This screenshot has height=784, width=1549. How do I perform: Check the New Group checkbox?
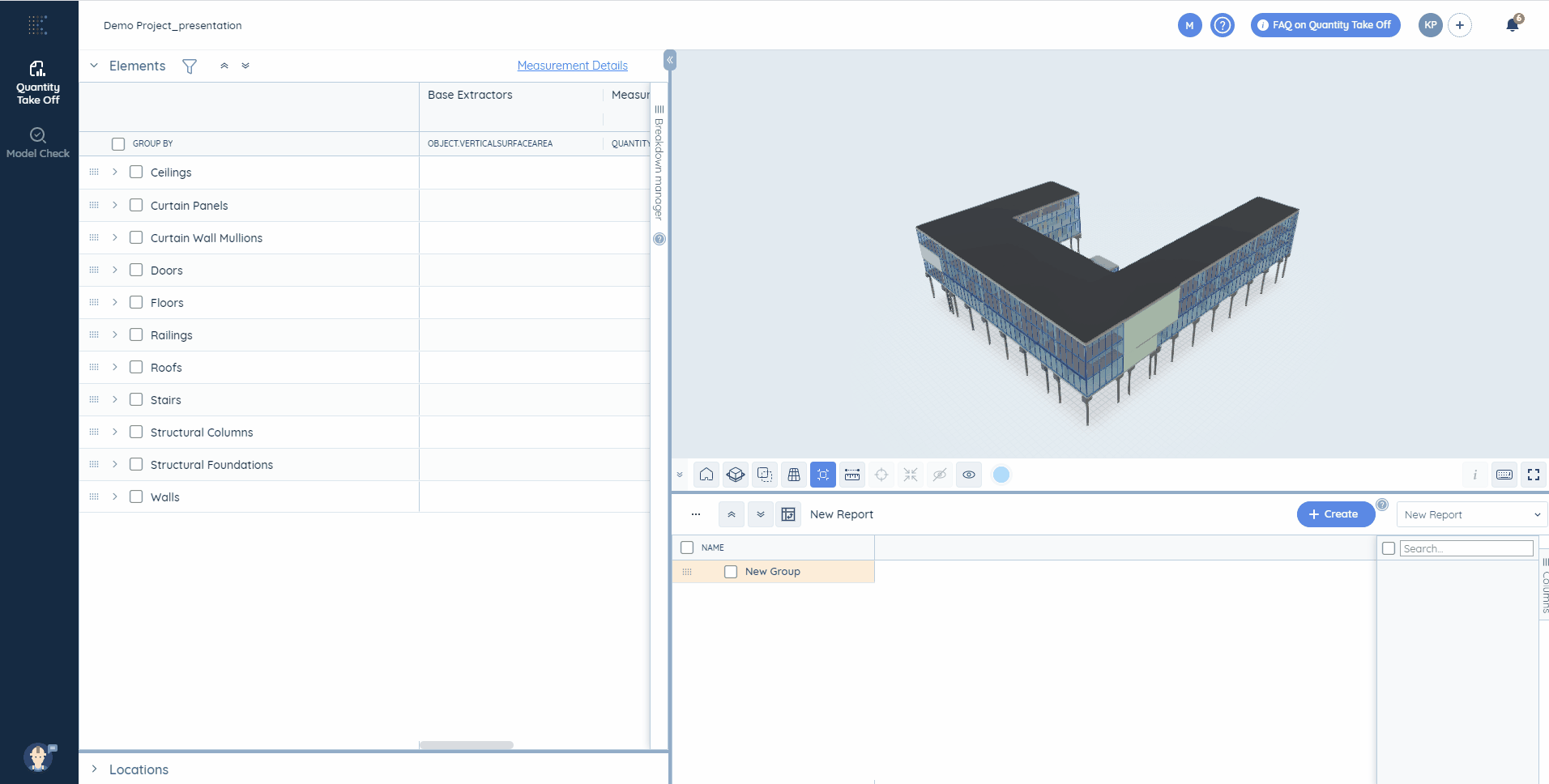(x=731, y=572)
